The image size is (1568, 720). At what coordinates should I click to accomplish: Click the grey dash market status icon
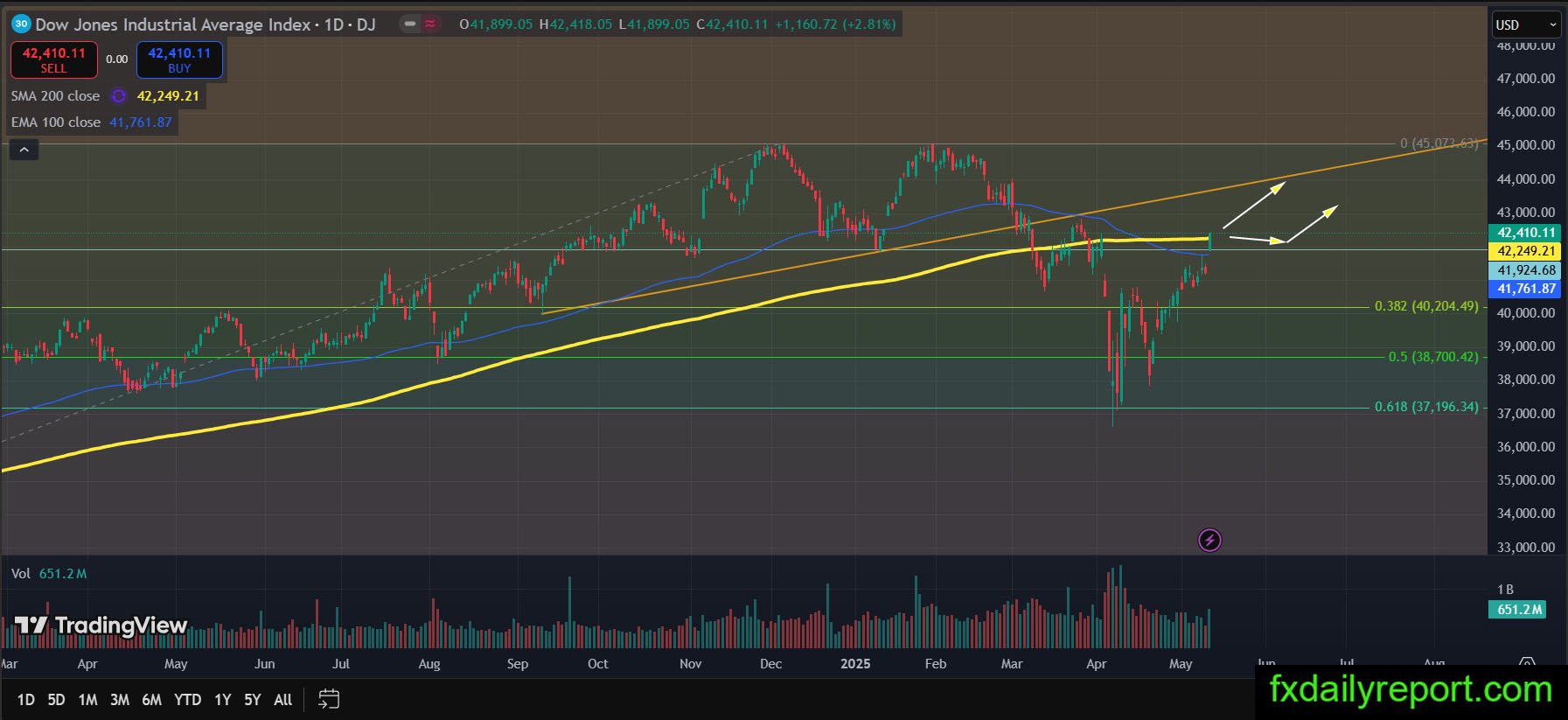tap(409, 24)
